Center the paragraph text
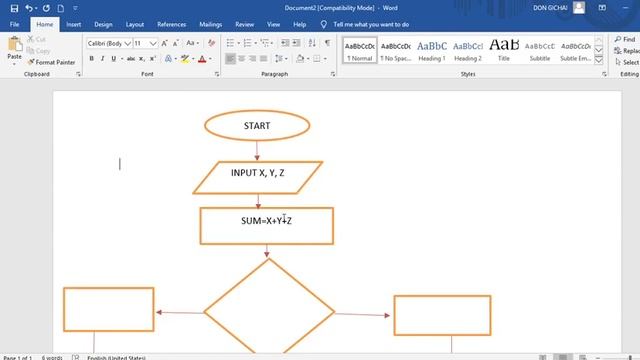Screen dimensions: 640x360 pyautogui.click(x=242, y=59)
